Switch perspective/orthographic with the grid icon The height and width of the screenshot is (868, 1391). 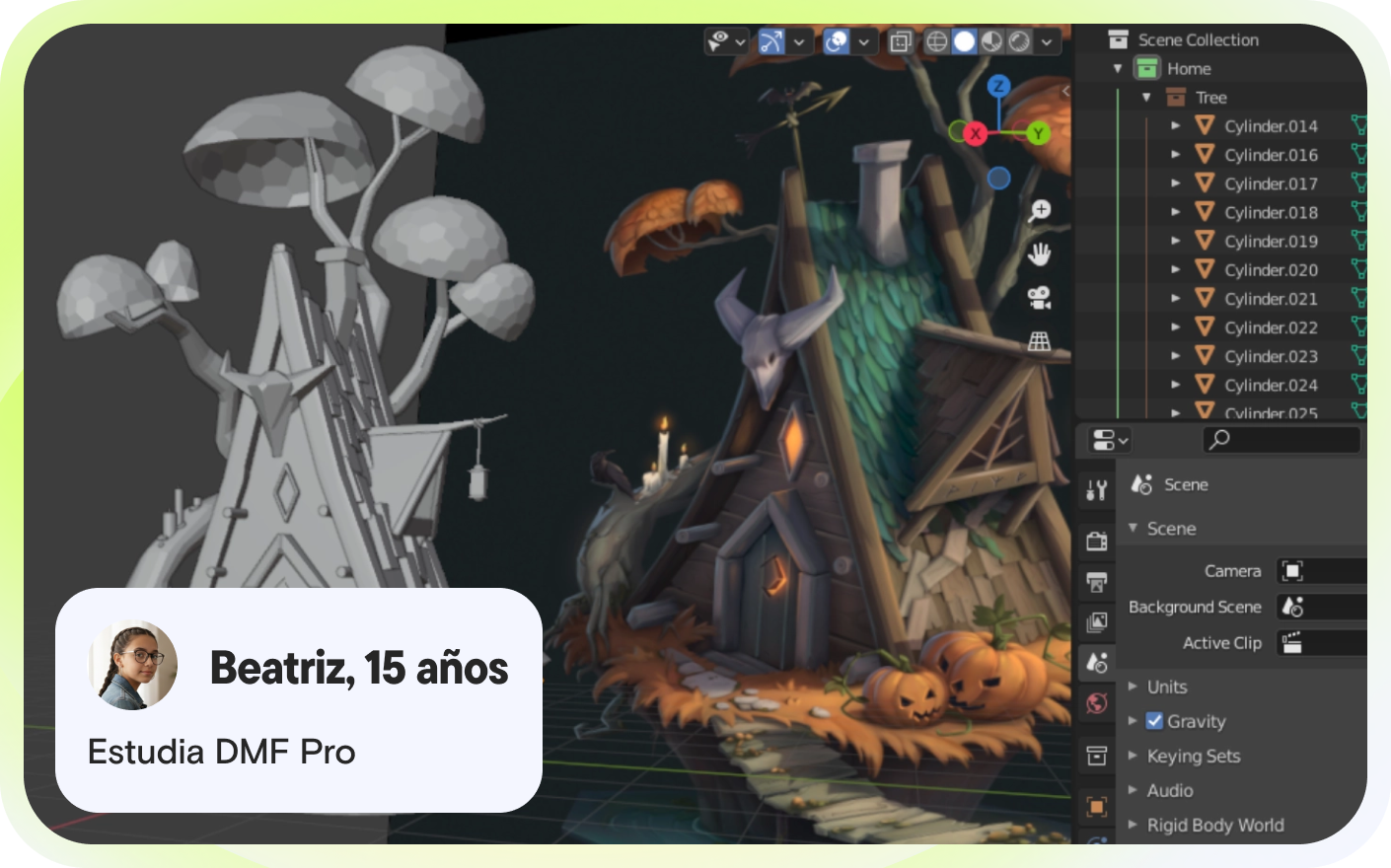pos(1039,341)
